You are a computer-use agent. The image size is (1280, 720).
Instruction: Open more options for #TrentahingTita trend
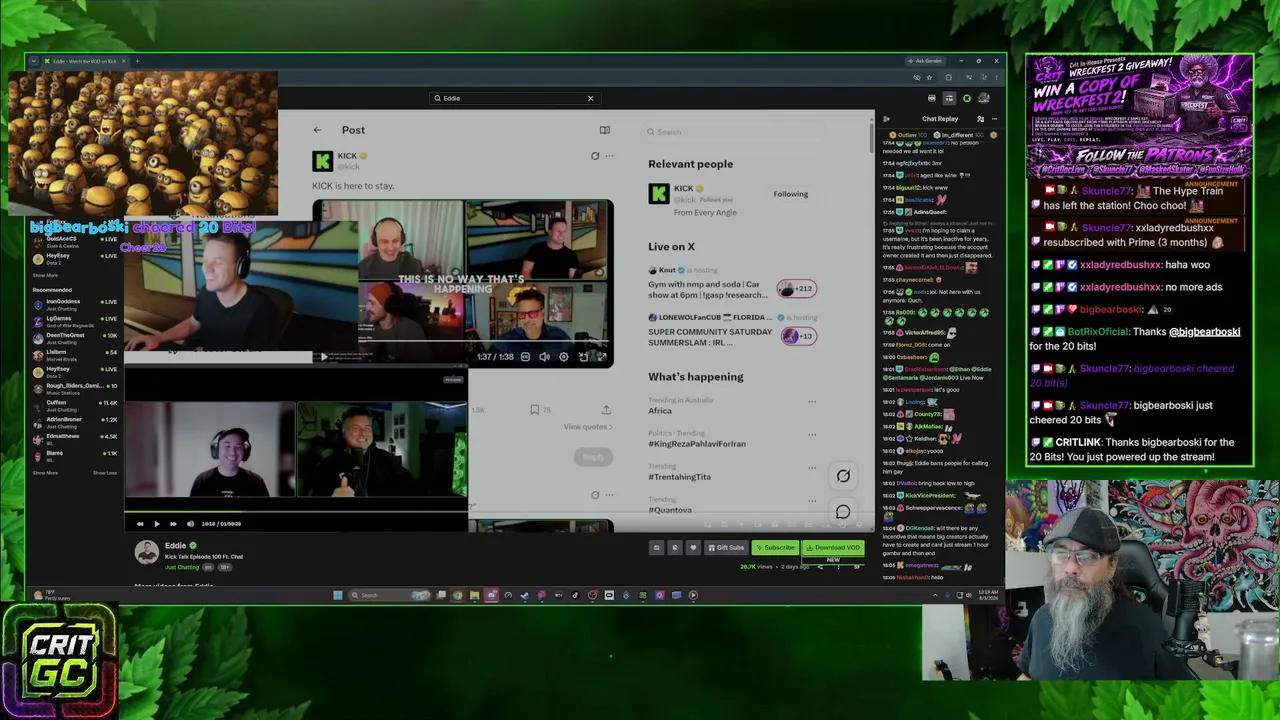(811, 467)
